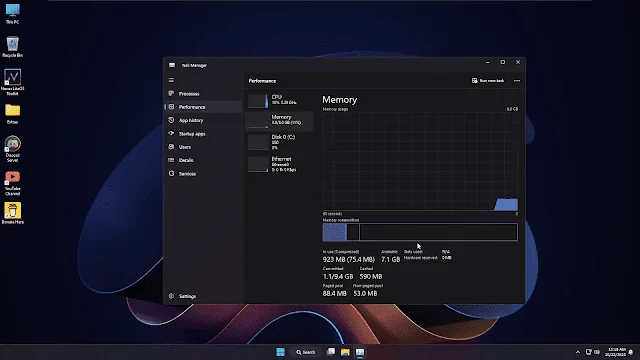
Task: Select the Extras folder on the desktop
Action: click(12, 114)
